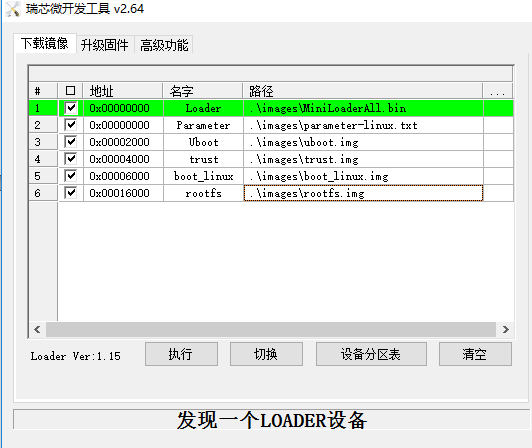Uncheck the Loader row checkbox
Viewport: 532px width, 448px height.
pos(71,108)
